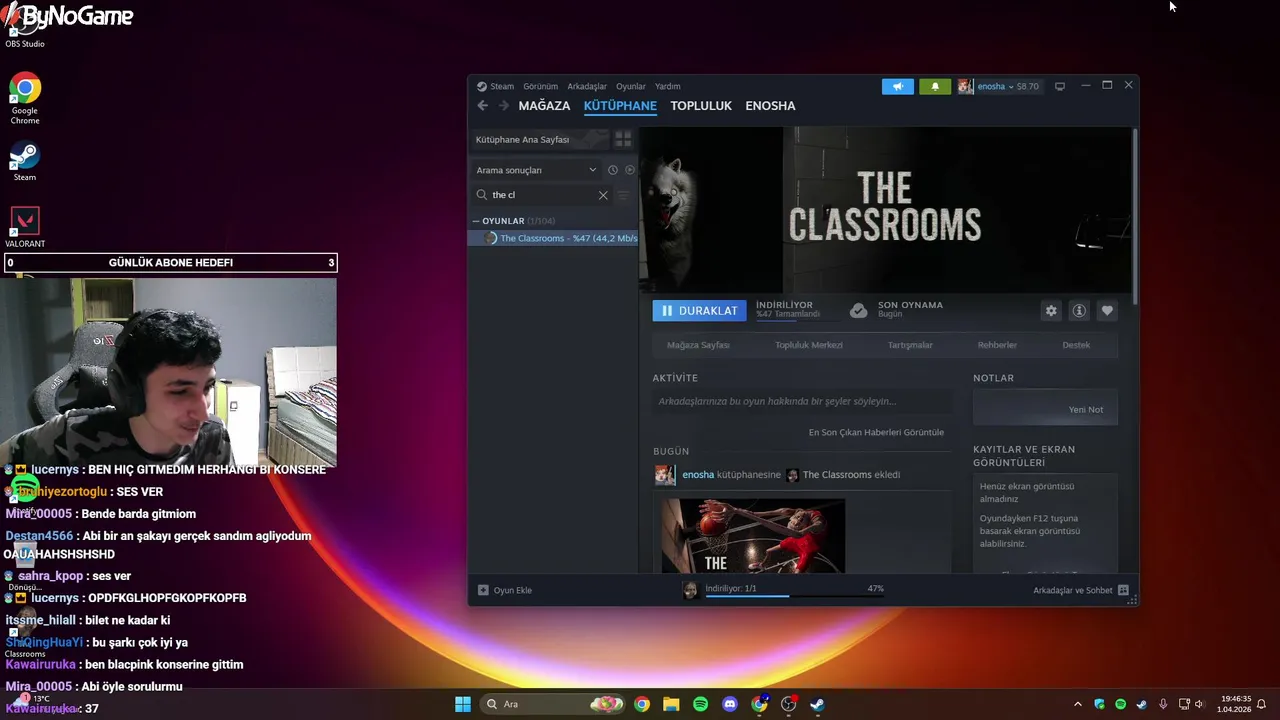Toggle the library collections grid view
The image size is (1280, 720).
pyautogui.click(x=623, y=139)
